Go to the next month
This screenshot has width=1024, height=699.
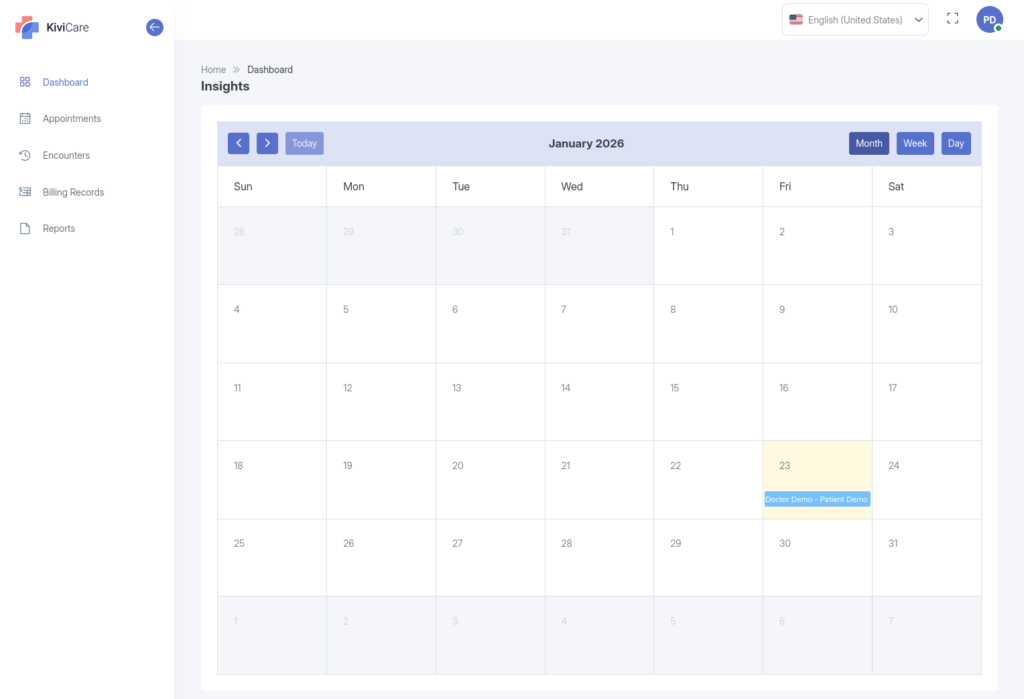pos(267,143)
